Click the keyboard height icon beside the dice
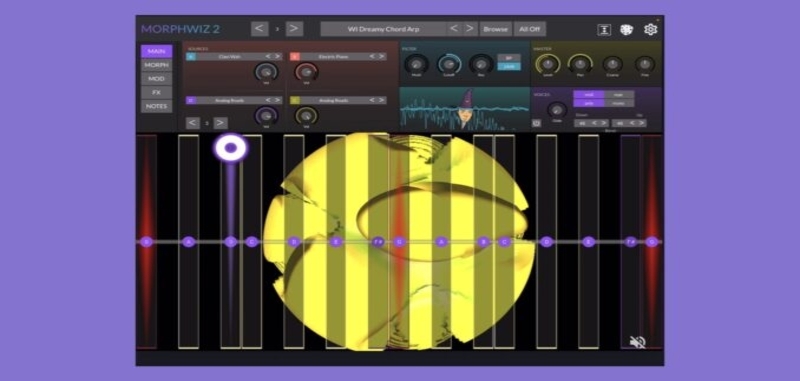Image resolution: width=800 pixels, height=381 pixels. pos(604,30)
